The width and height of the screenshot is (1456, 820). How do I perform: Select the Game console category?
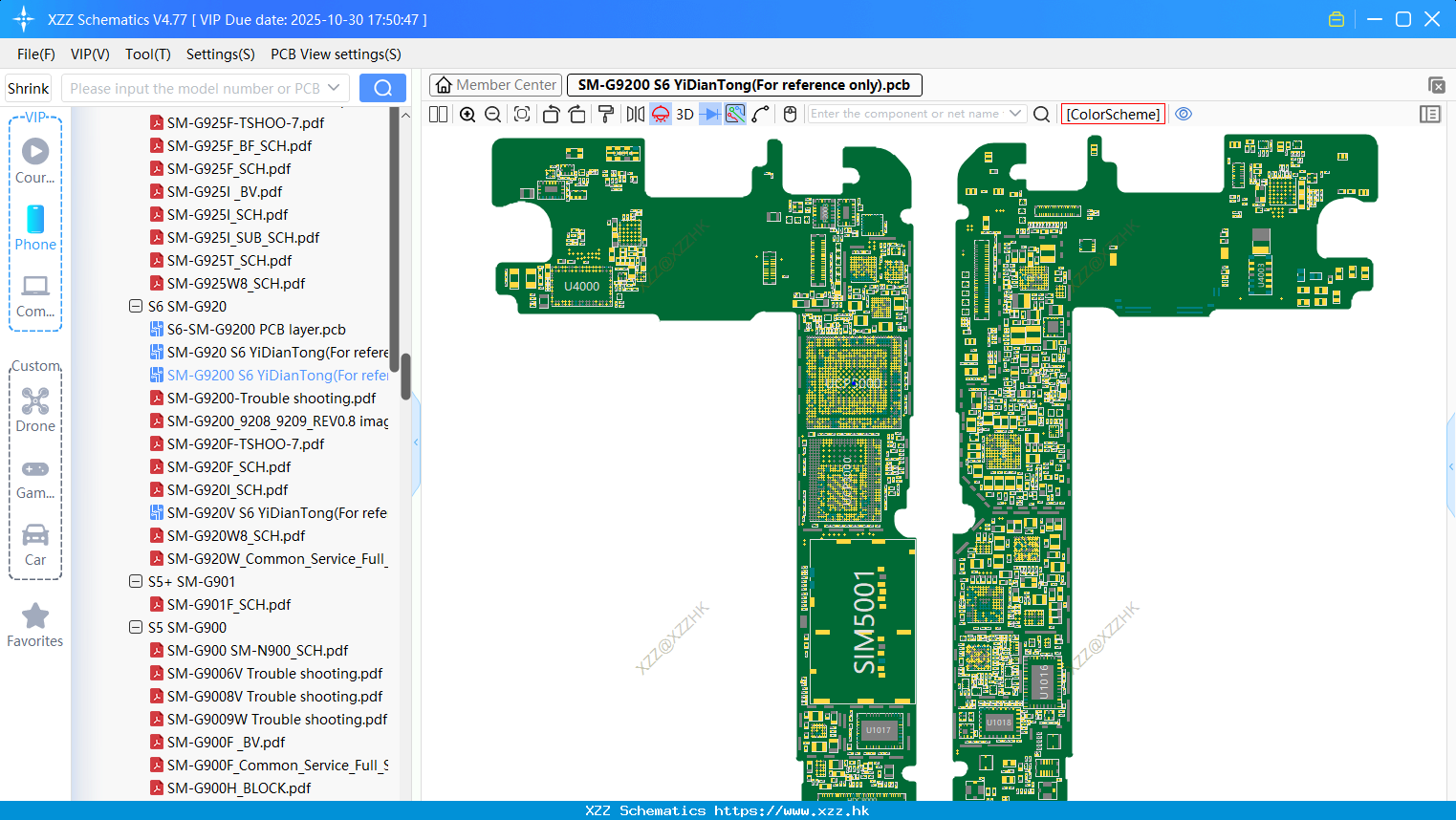point(35,478)
